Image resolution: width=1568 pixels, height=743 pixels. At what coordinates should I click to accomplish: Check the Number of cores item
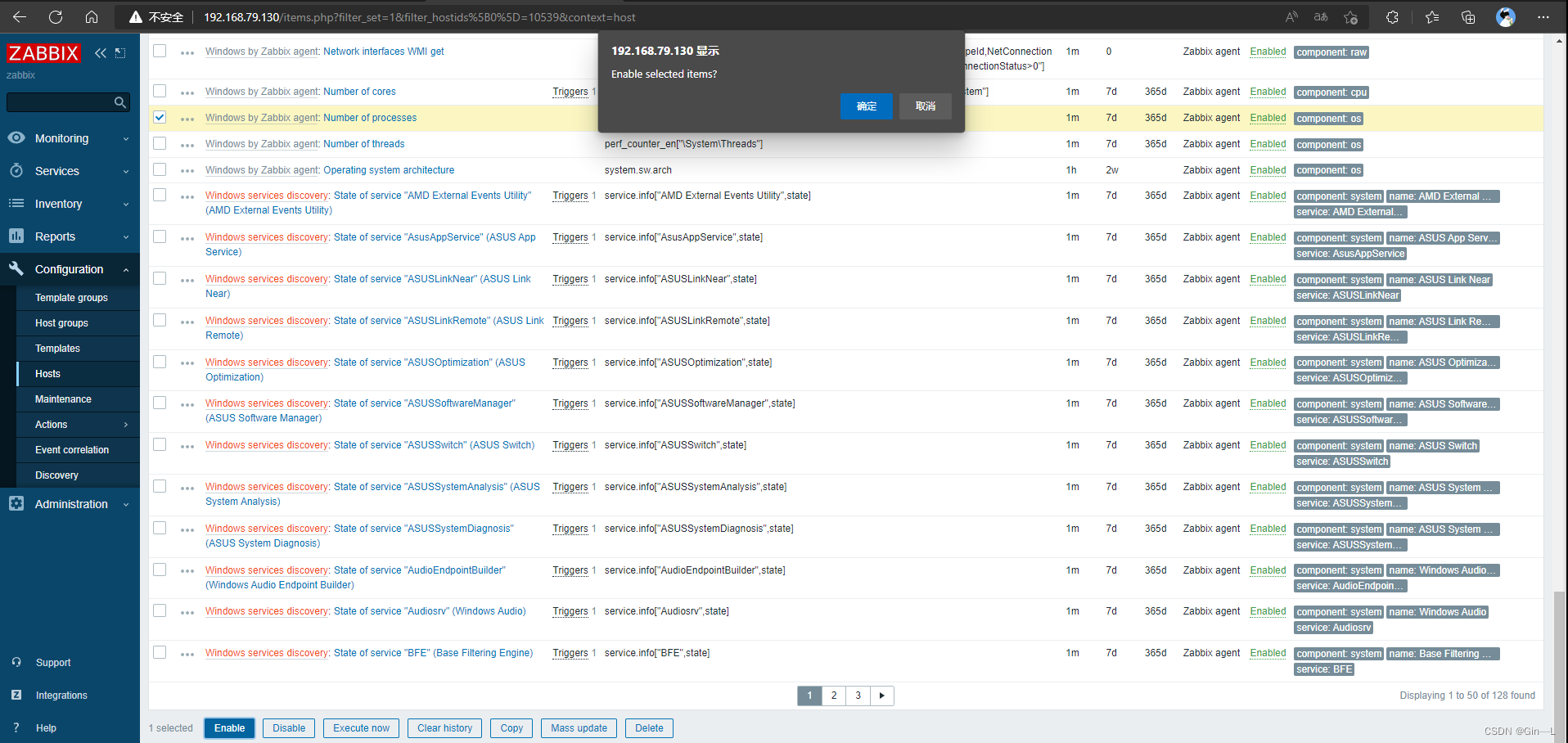pos(160,91)
